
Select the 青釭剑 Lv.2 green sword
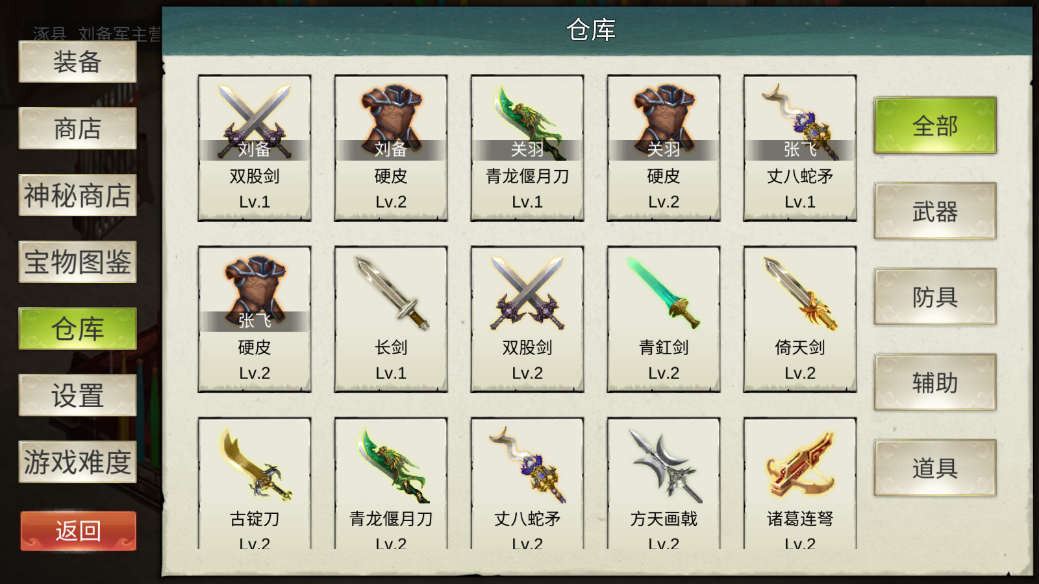coord(663,319)
